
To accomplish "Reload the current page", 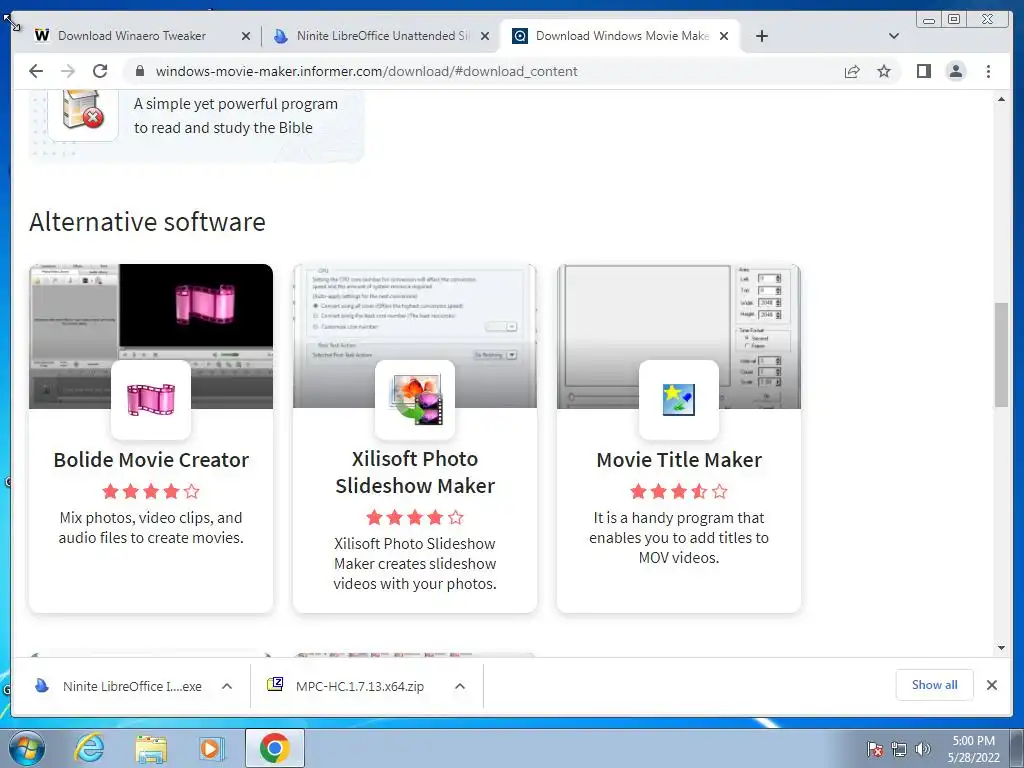I will pyautogui.click(x=100, y=71).
